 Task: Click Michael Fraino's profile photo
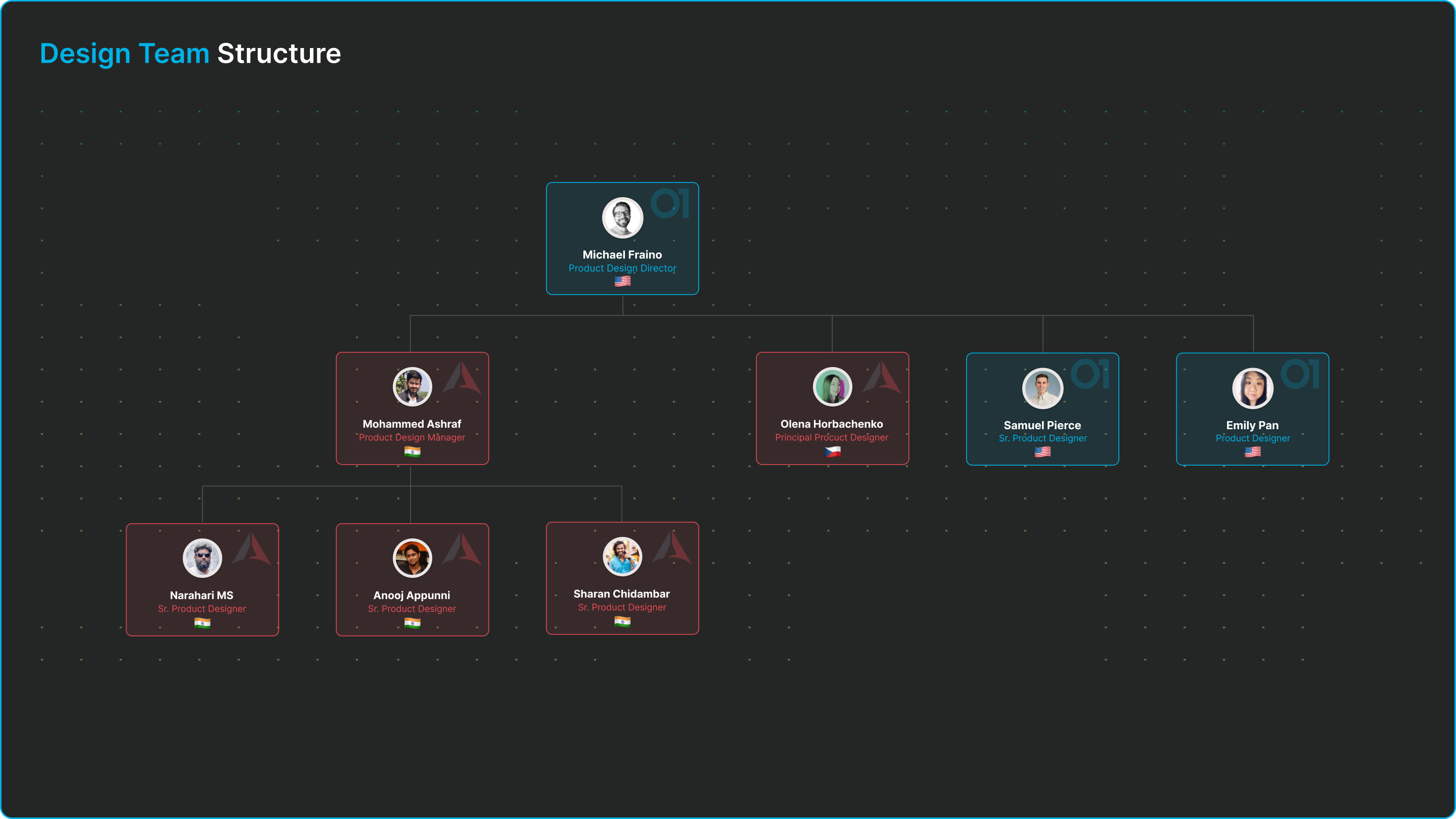622,217
